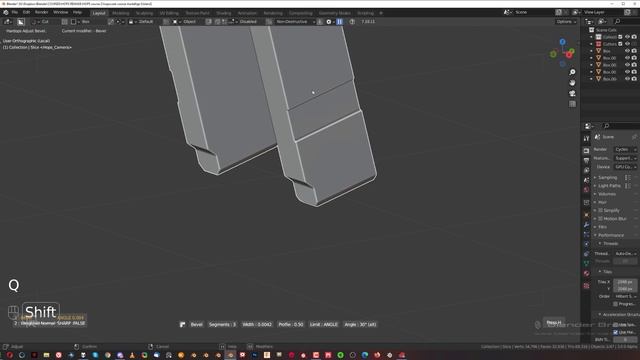The image size is (640, 360).
Task: Switch perspective/orthographic with the grid gizmo
Action: [x=572, y=104]
